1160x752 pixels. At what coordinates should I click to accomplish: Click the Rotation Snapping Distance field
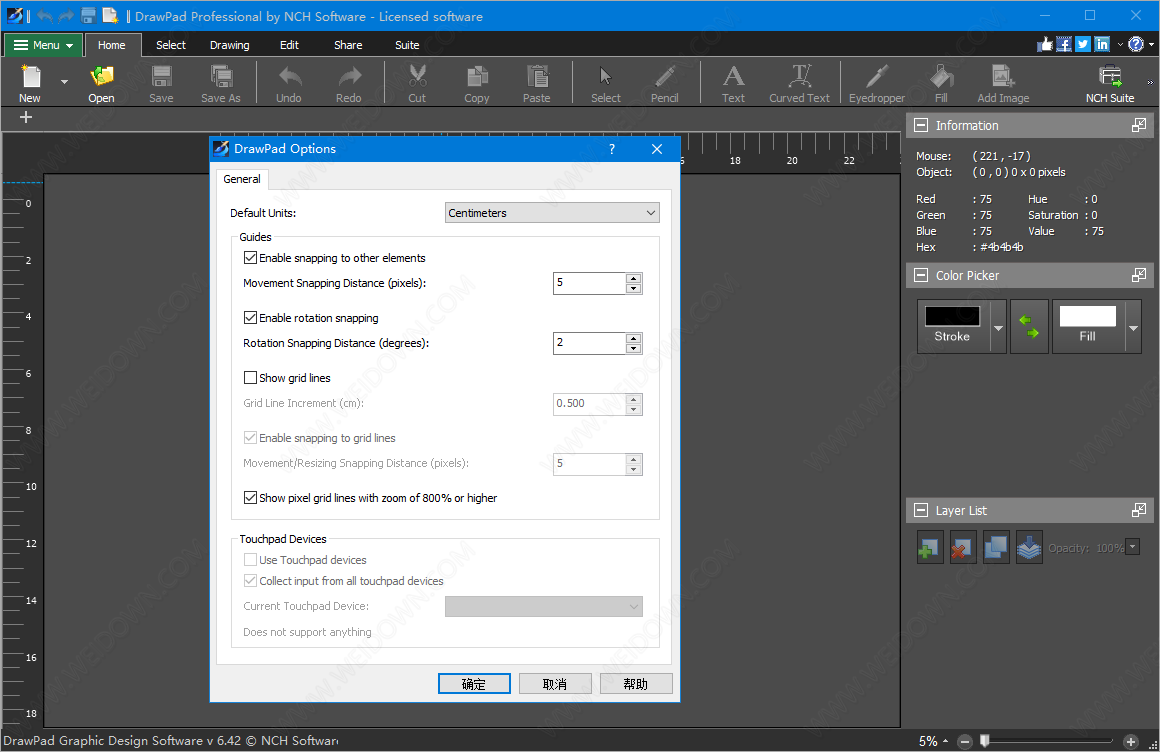click(x=589, y=343)
